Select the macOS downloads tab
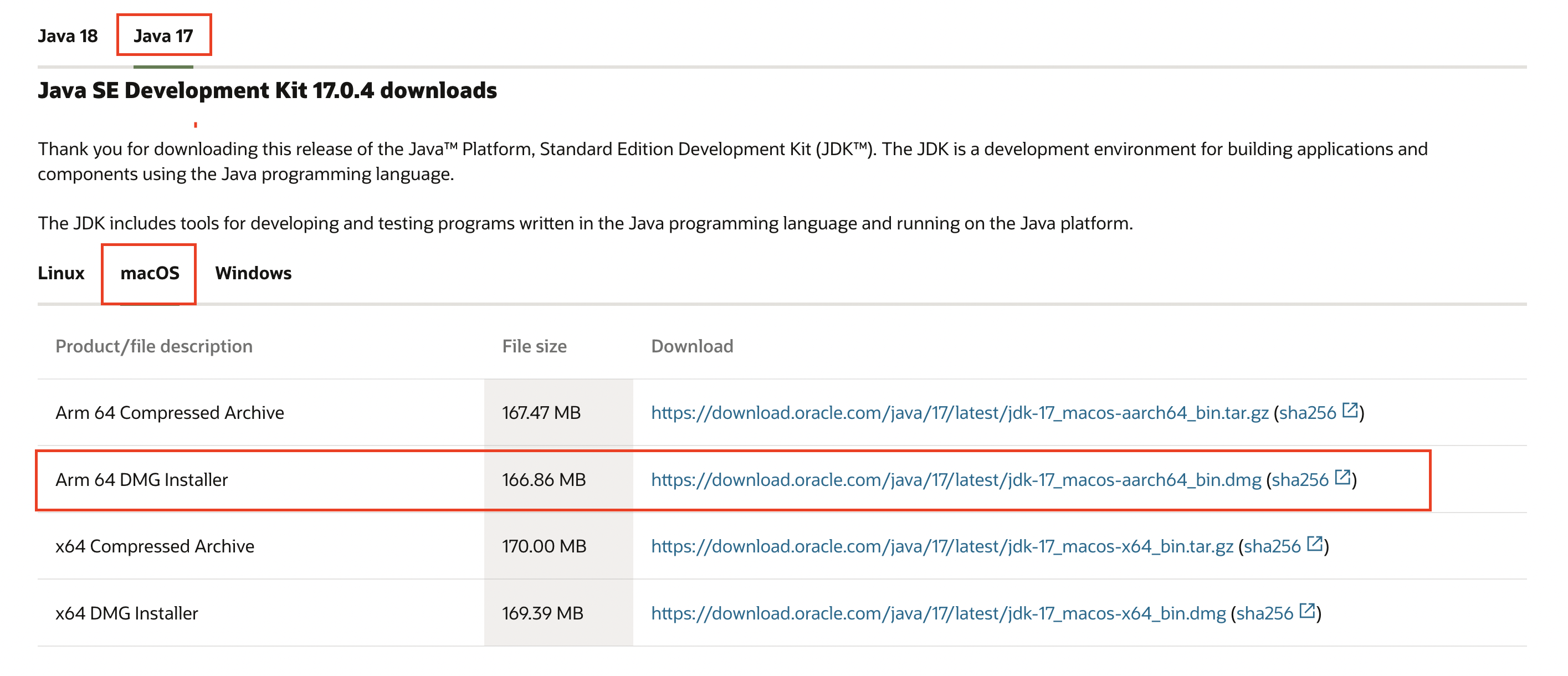The height and width of the screenshot is (676, 1568). (150, 273)
